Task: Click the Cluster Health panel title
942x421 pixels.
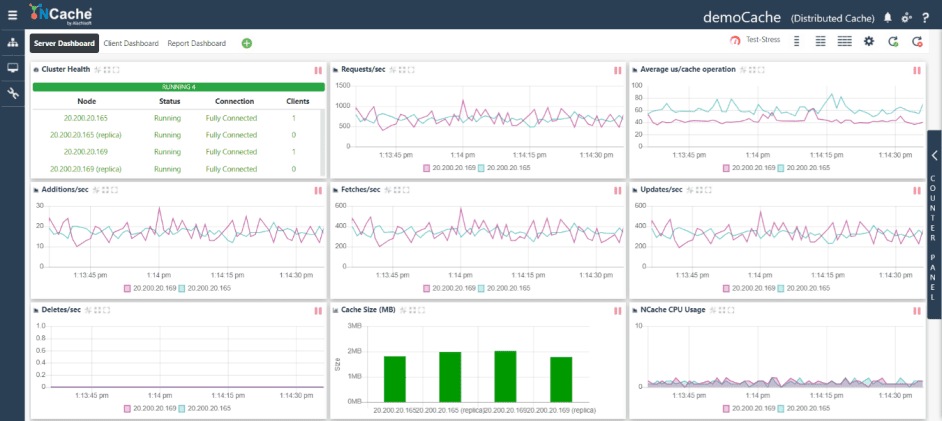Action: 65,70
